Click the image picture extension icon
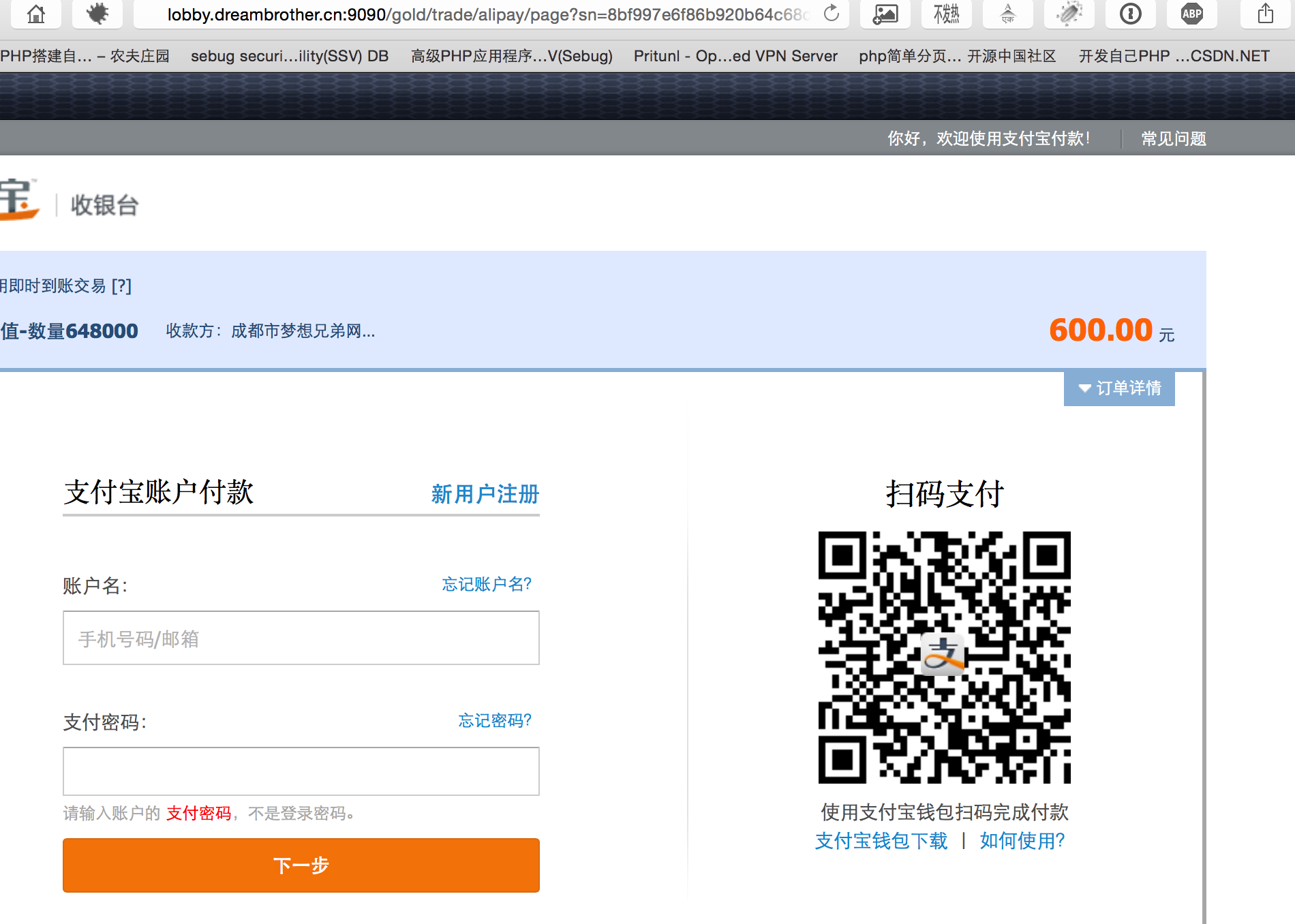This screenshot has width=1295, height=924. (x=885, y=13)
